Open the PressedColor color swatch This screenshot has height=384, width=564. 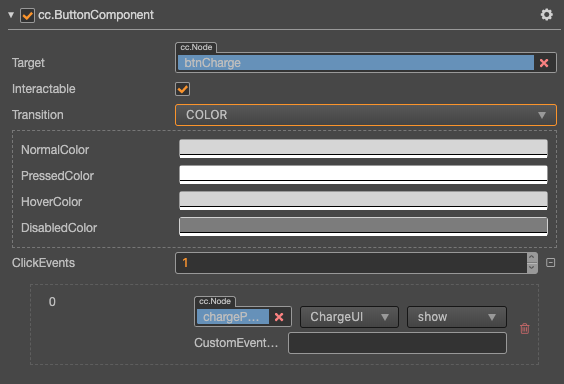[363, 175]
